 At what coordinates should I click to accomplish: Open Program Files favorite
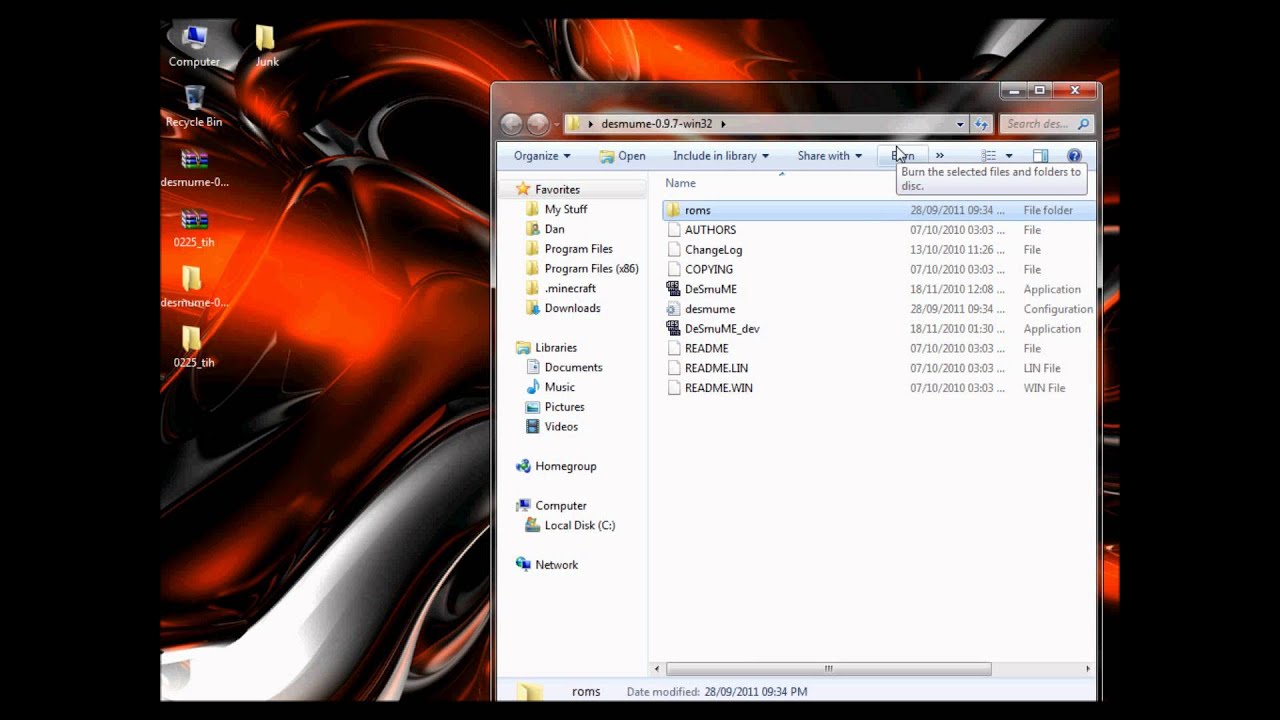click(x=578, y=249)
